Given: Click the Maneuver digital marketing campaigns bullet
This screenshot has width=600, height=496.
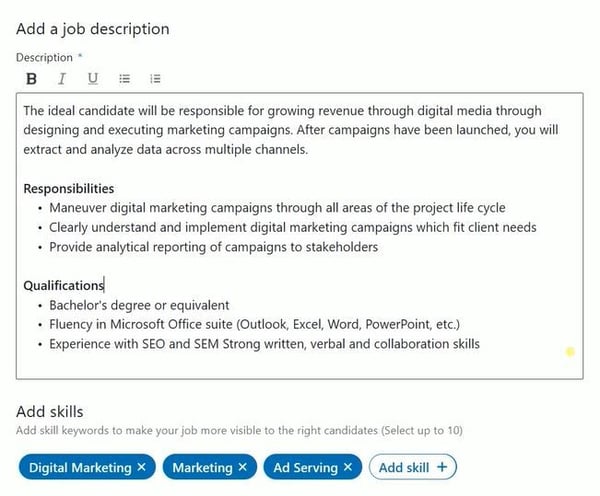Looking at the screenshot, I should [x=277, y=208].
